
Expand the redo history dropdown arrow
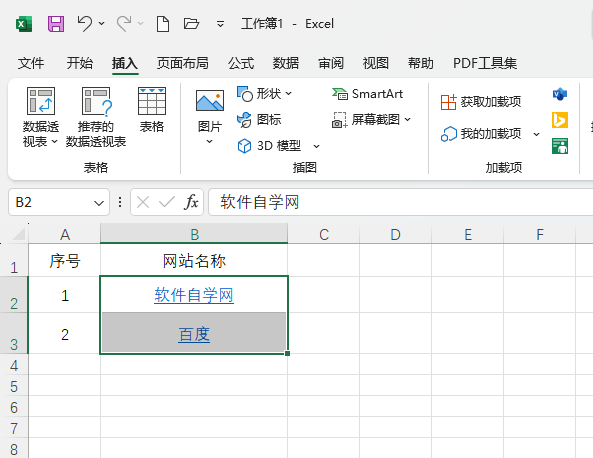(x=140, y=23)
